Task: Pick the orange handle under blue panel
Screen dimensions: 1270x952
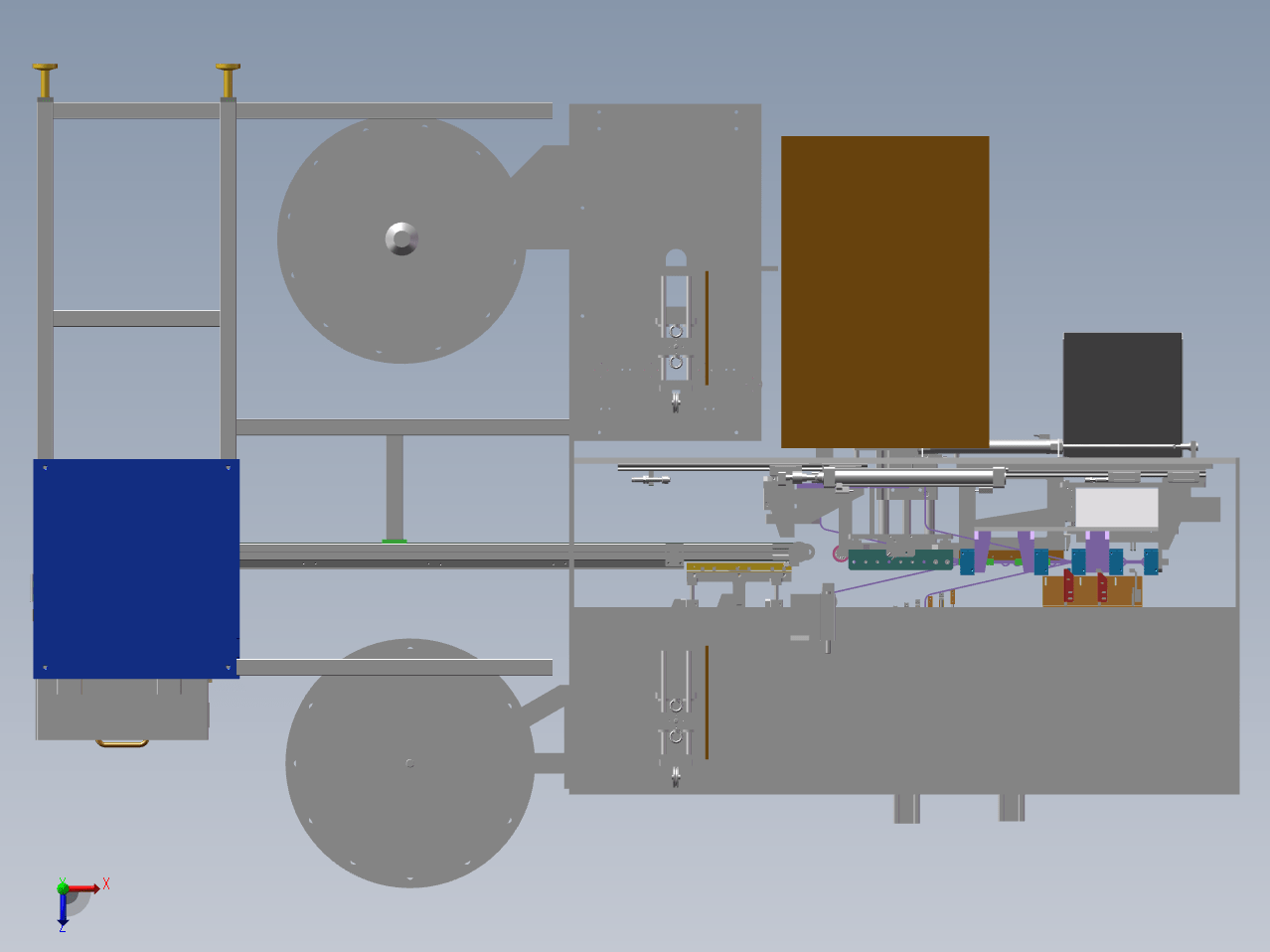Action: pyautogui.click(x=122, y=742)
